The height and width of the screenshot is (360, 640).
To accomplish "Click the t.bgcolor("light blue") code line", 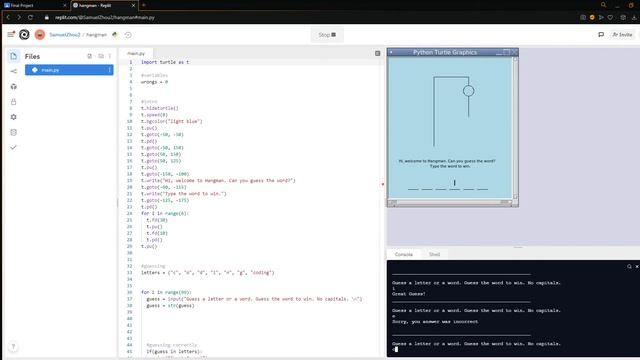I will (x=171, y=121).
